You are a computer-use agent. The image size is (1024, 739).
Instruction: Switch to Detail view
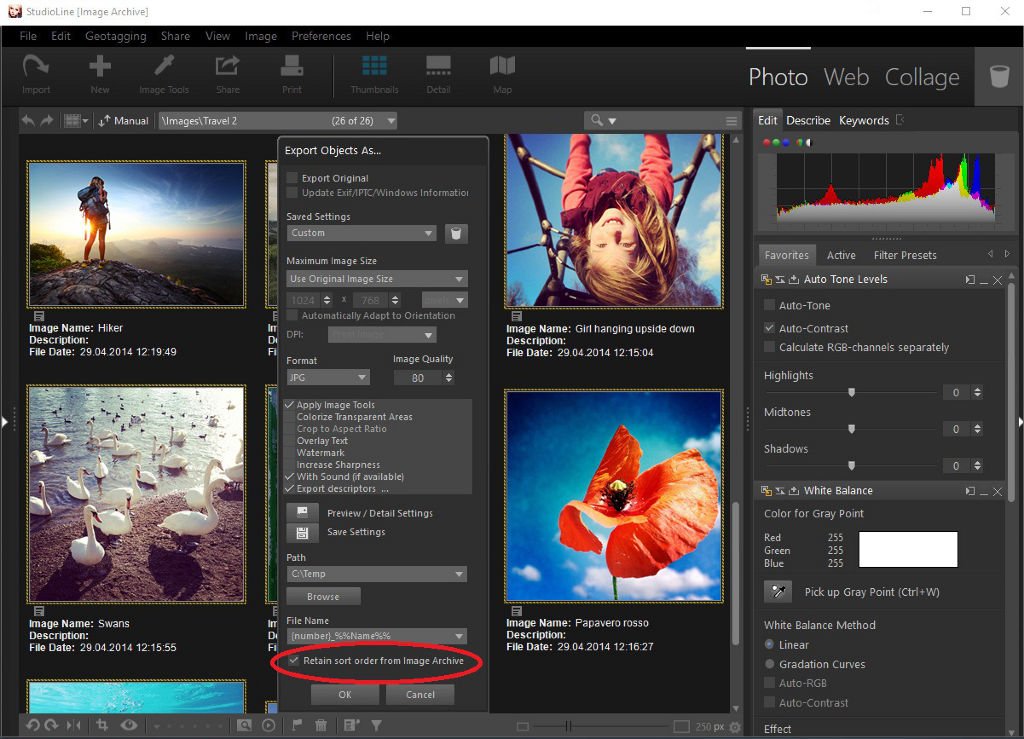[438, 73]
